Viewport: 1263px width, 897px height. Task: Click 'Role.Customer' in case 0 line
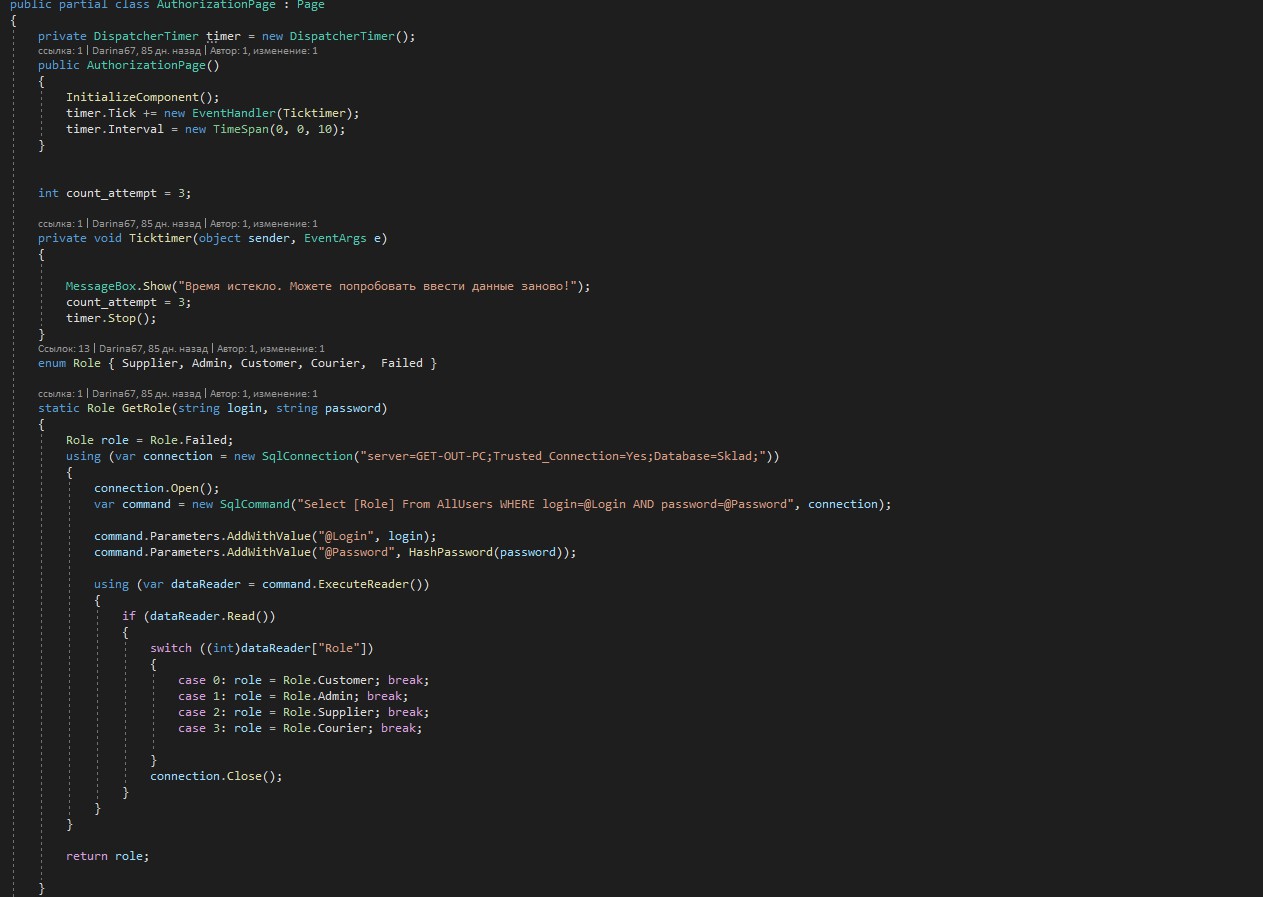(328, 680)
